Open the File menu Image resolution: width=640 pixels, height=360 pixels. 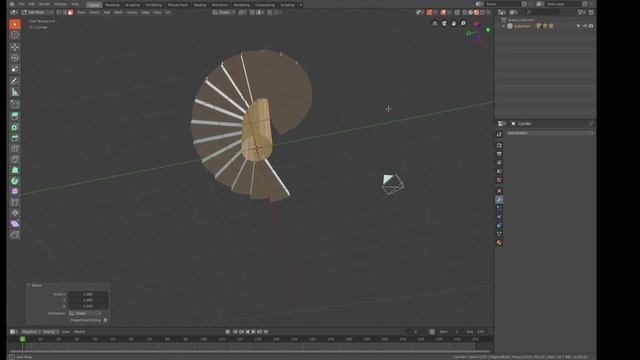(21, 4)
